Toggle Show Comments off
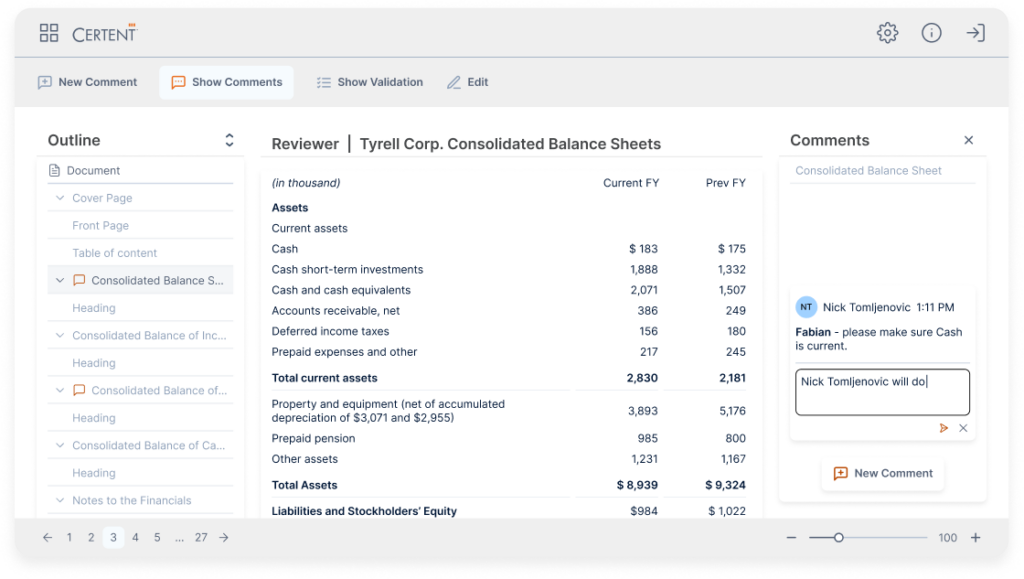This screenshot has width=1024, height=579. (x=226, y=82)
